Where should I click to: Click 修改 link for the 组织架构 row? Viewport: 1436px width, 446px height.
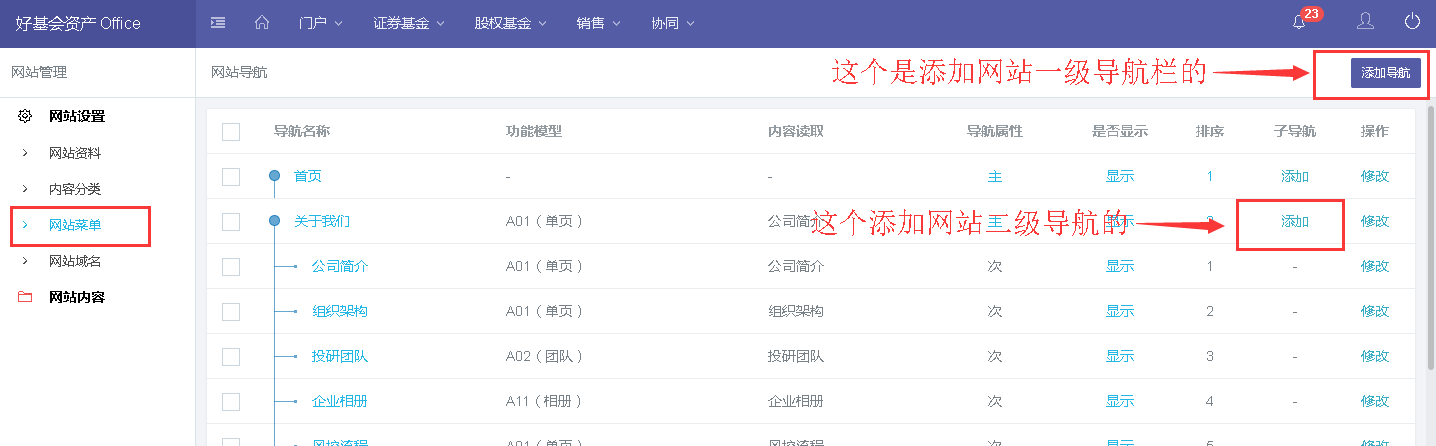click(x=1374, y=311)
